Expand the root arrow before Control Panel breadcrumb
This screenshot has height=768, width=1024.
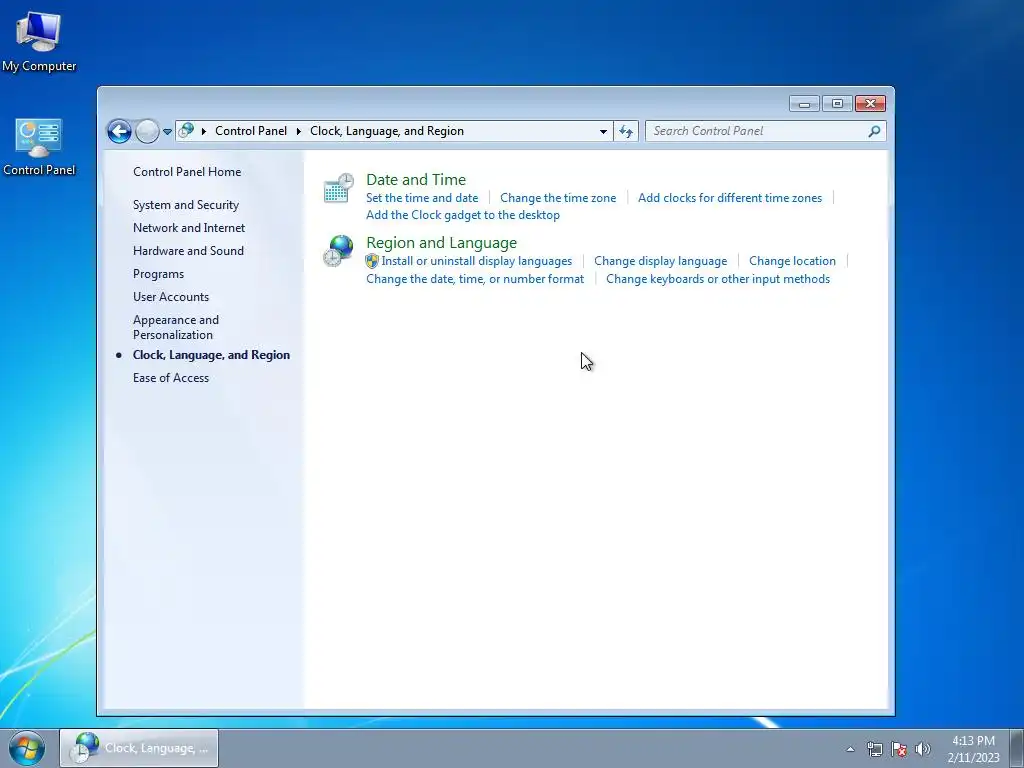click(204, 131)
